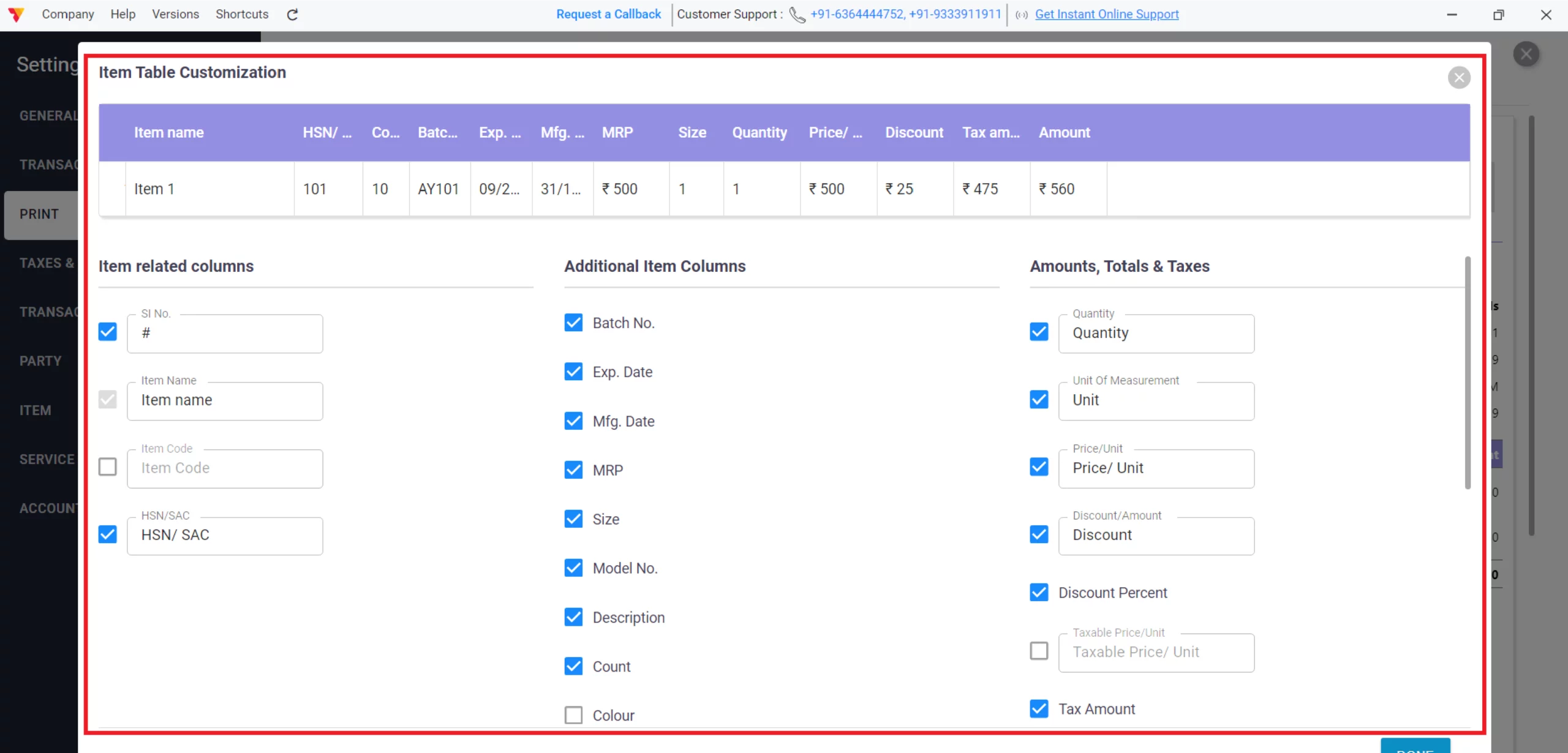The height and width of the screenshot is (753, 1568).
Task: Disable the Discount Percent option
Action: [x=1038, y=591]
